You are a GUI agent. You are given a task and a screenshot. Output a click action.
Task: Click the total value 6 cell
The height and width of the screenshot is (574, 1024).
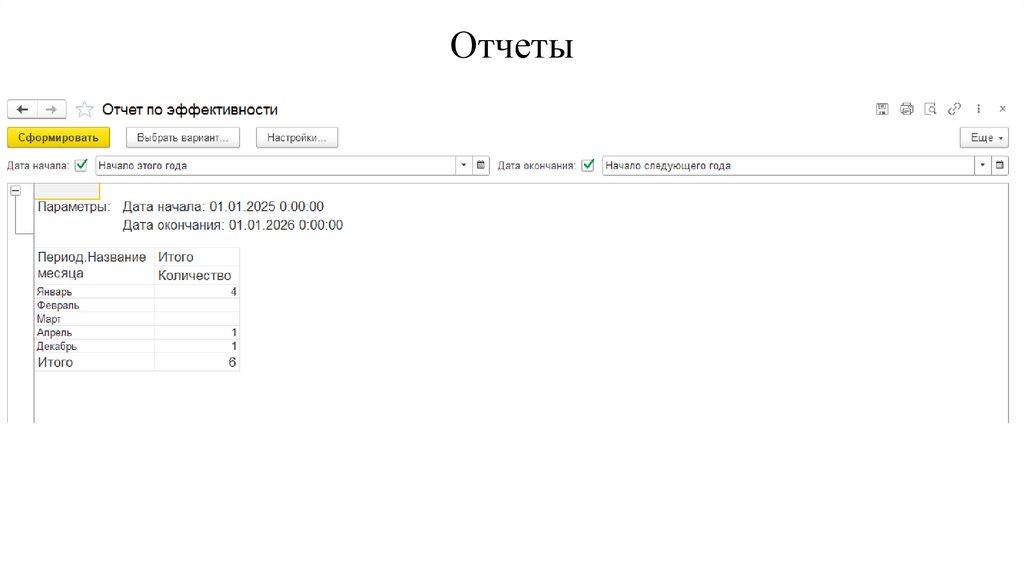(x=197, y=362)
